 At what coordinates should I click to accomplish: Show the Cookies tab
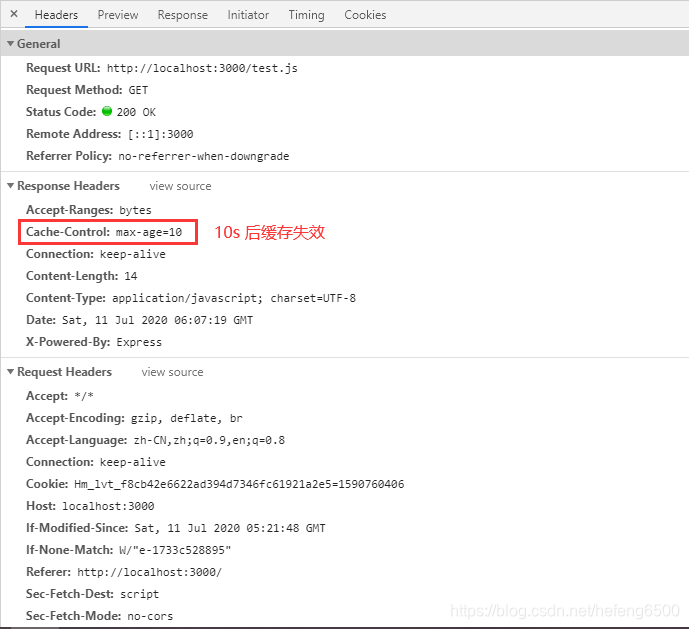point(365,15)
